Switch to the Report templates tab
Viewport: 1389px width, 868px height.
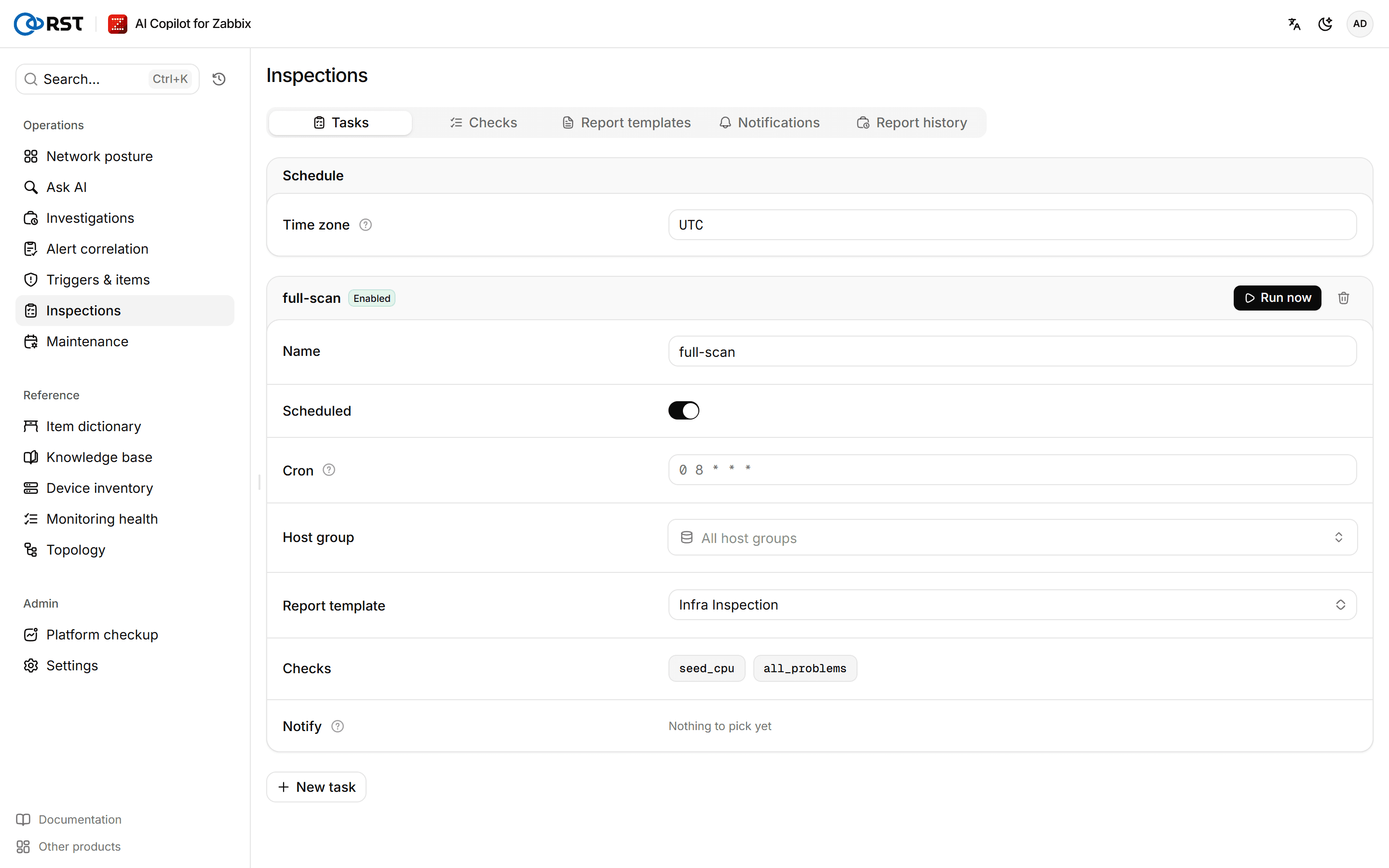click(626, 123)
